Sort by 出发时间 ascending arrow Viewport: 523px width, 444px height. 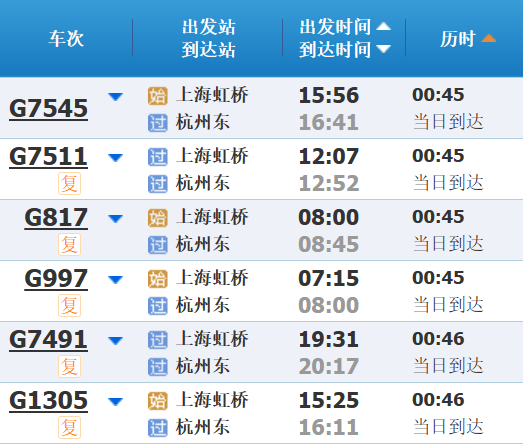click(384, 26)
